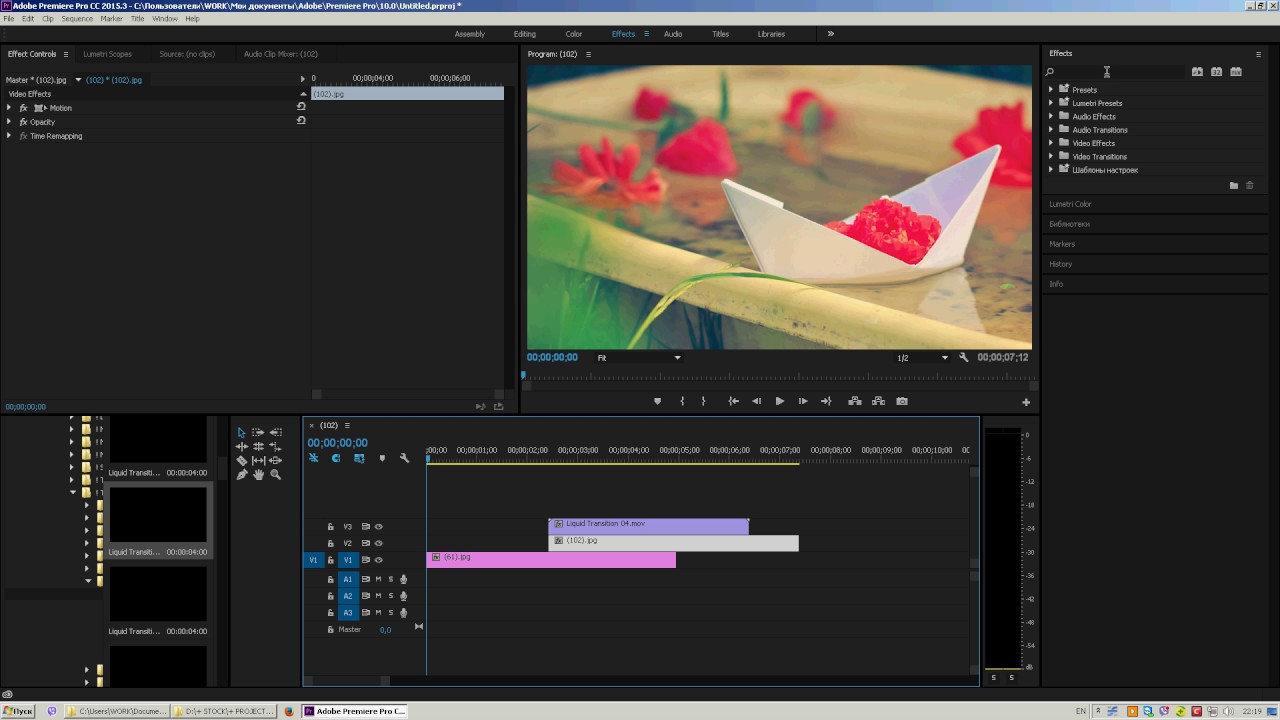Screen dimensions: 1280x720
Task: Expand the Opacity effect properties
Action: click(x=9, y=122)
